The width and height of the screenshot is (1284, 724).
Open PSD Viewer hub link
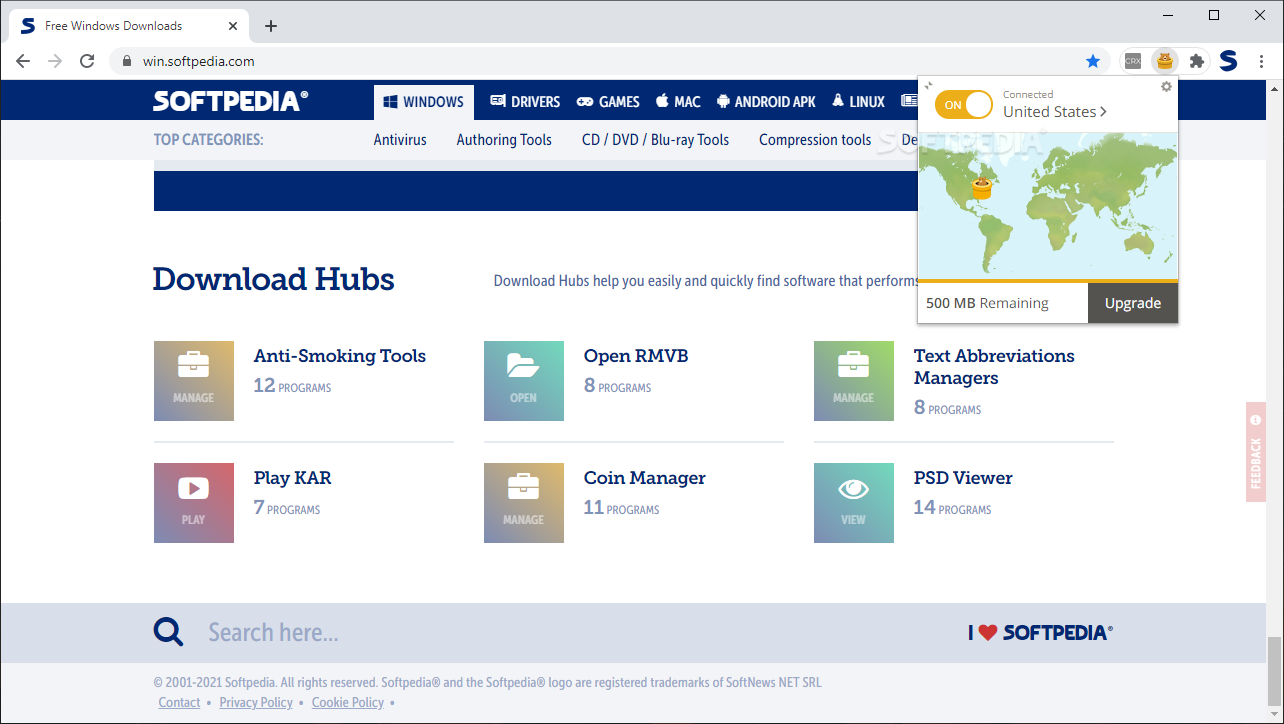coord(963,478)
